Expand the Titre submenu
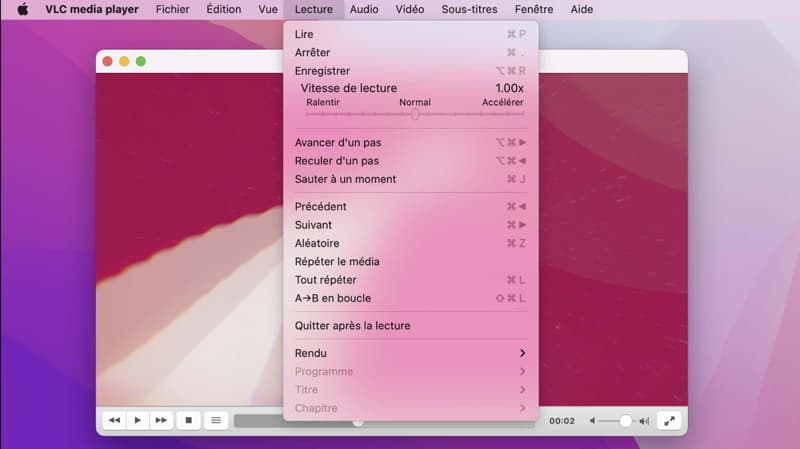Screen dimensions: 800x449 click(x=411, y=390)
